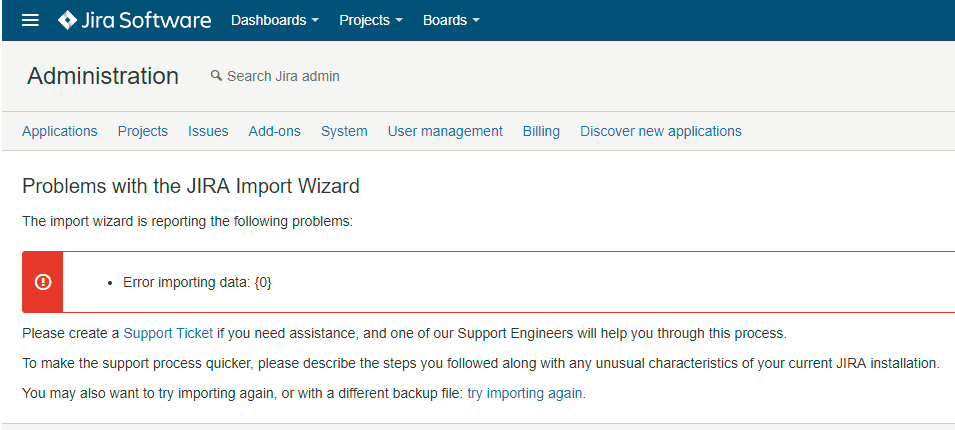Go to the Add-ons admin tab
Screen dimensions: 955x430
[275, 131]
